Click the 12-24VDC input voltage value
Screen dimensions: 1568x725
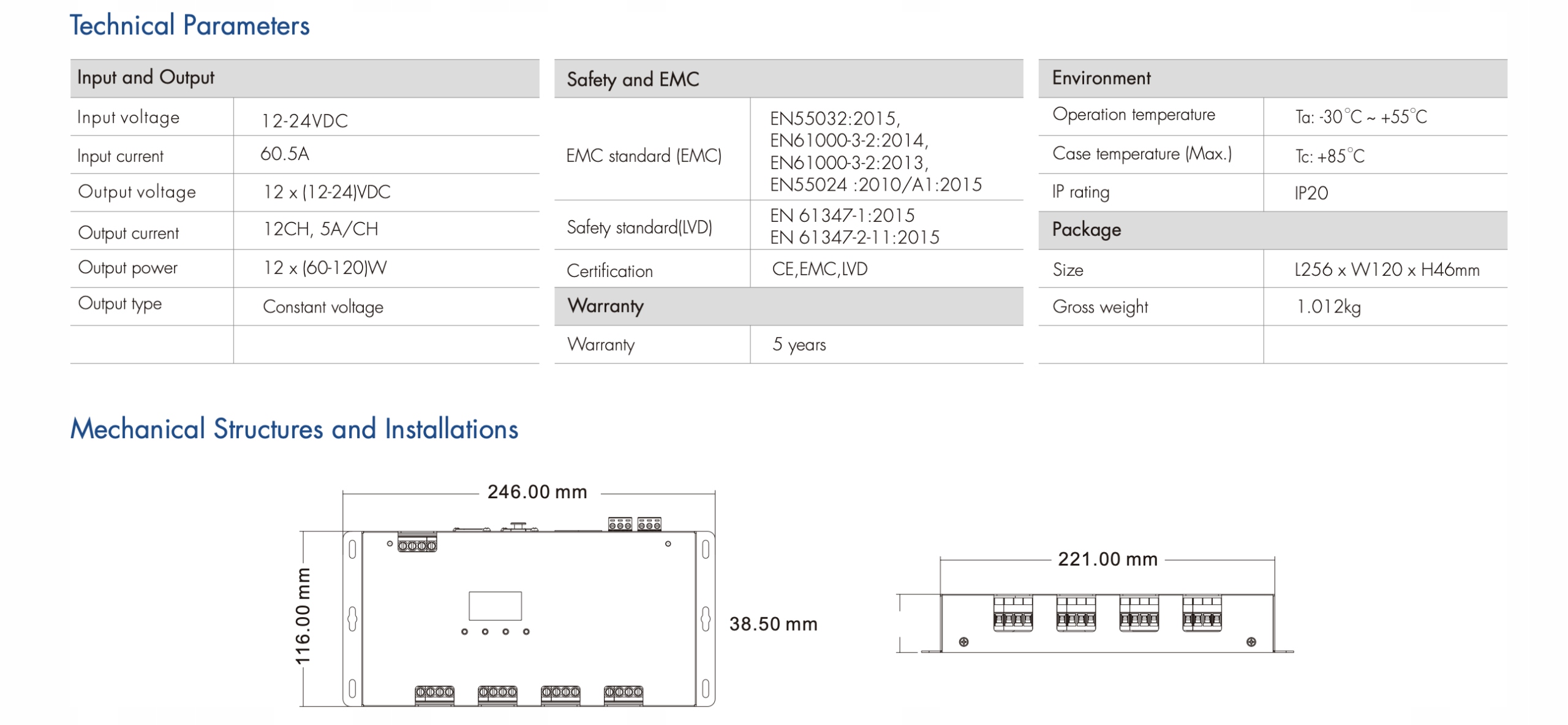(x=304, y=121)
